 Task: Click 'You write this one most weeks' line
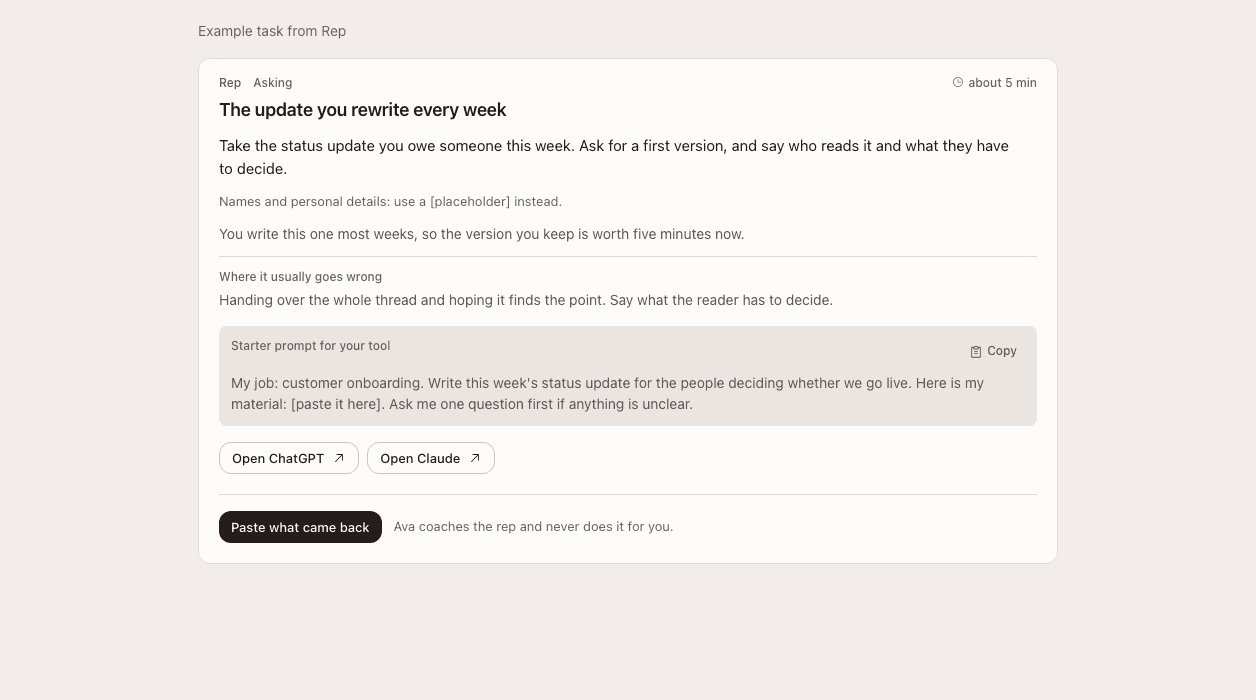click(x=482, y=235)
